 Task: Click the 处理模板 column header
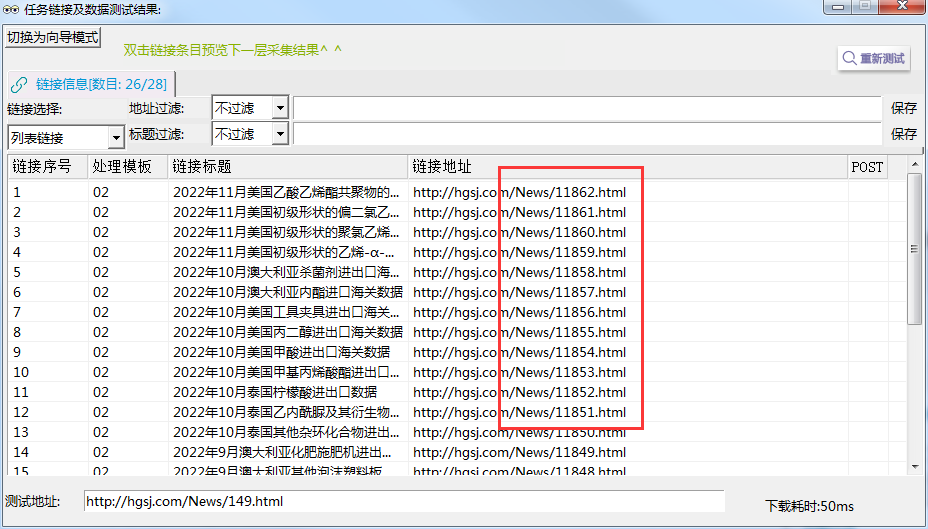128,167
